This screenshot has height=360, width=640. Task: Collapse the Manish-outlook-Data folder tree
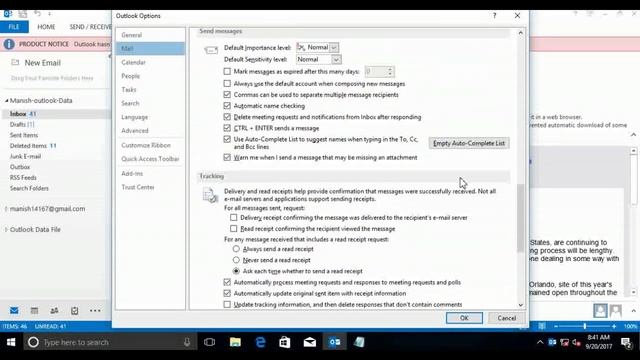pyautogui.click(x=7, y=100)
